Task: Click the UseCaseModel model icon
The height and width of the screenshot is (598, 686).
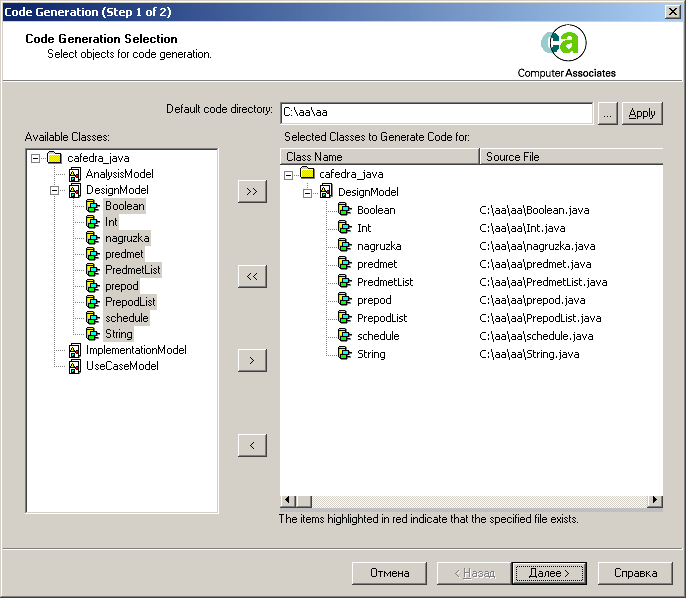Action: (75, 367)
